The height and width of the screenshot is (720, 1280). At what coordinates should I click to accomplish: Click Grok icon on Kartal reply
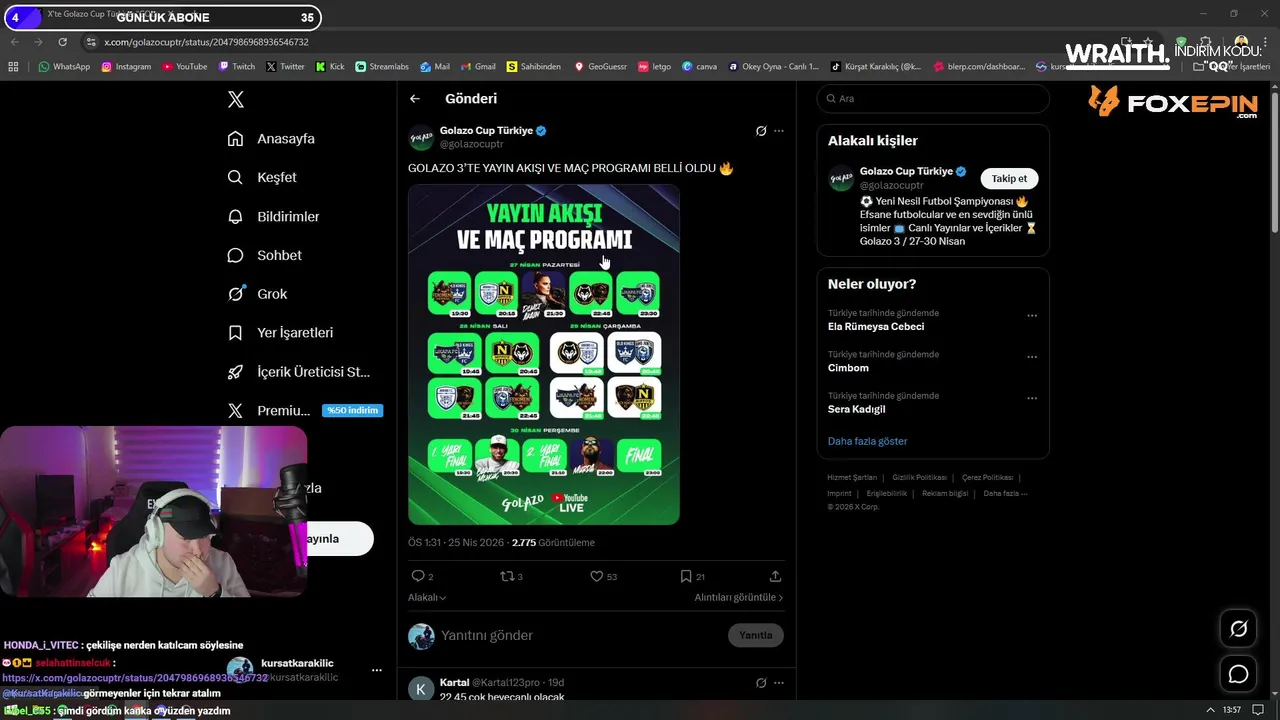761,683
